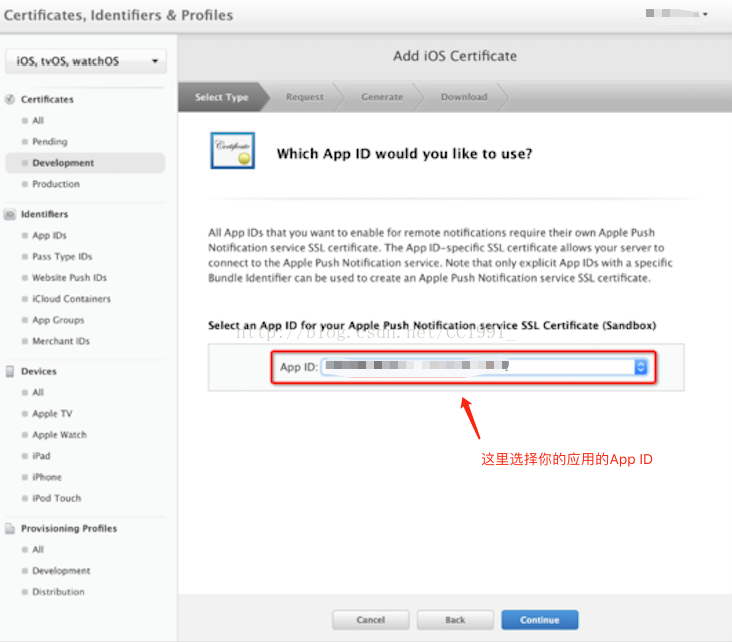
Task: Click the blue Continue button
Action: (540, 620)
